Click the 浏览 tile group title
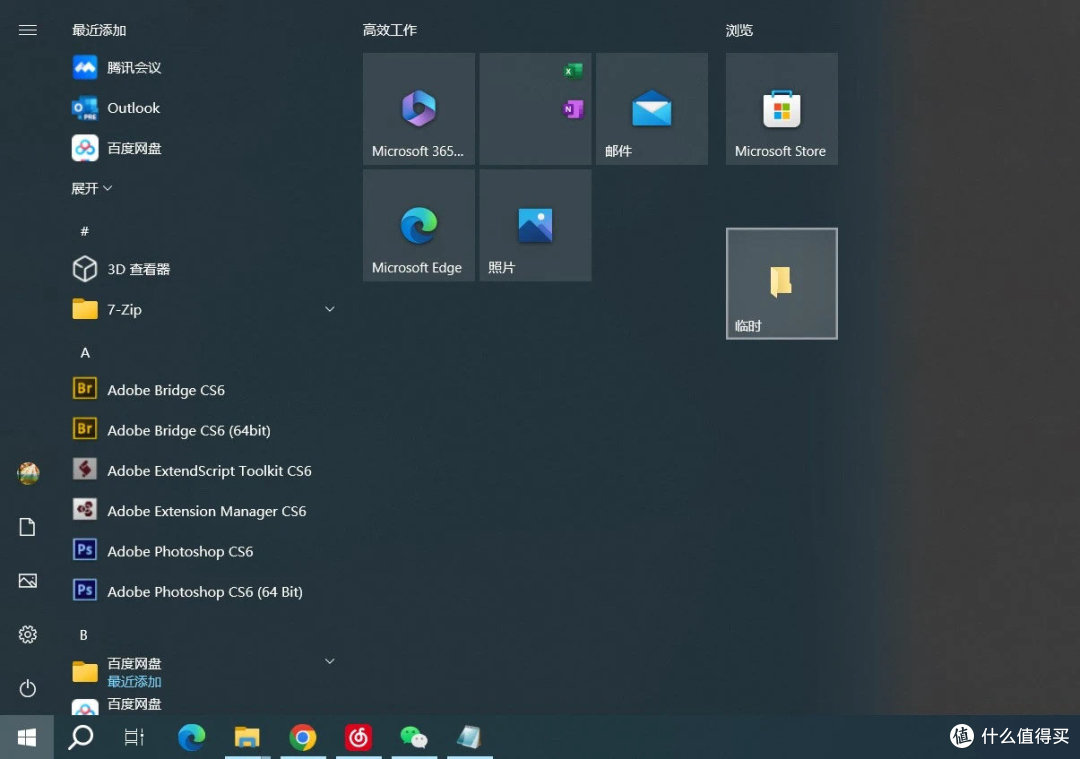Screen dimensions: 1080x759 point(739,30)
